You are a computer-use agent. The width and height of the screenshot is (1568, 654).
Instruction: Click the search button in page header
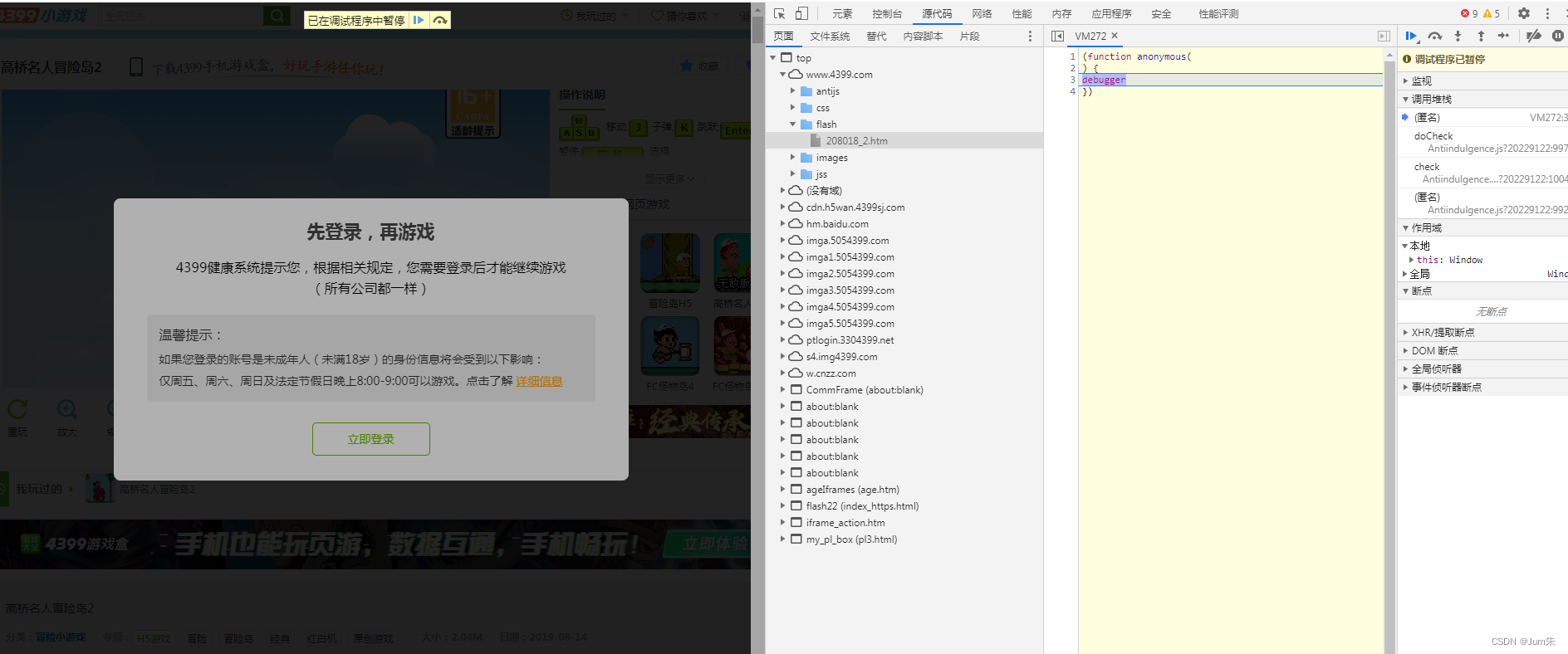(x=277, y=16)
